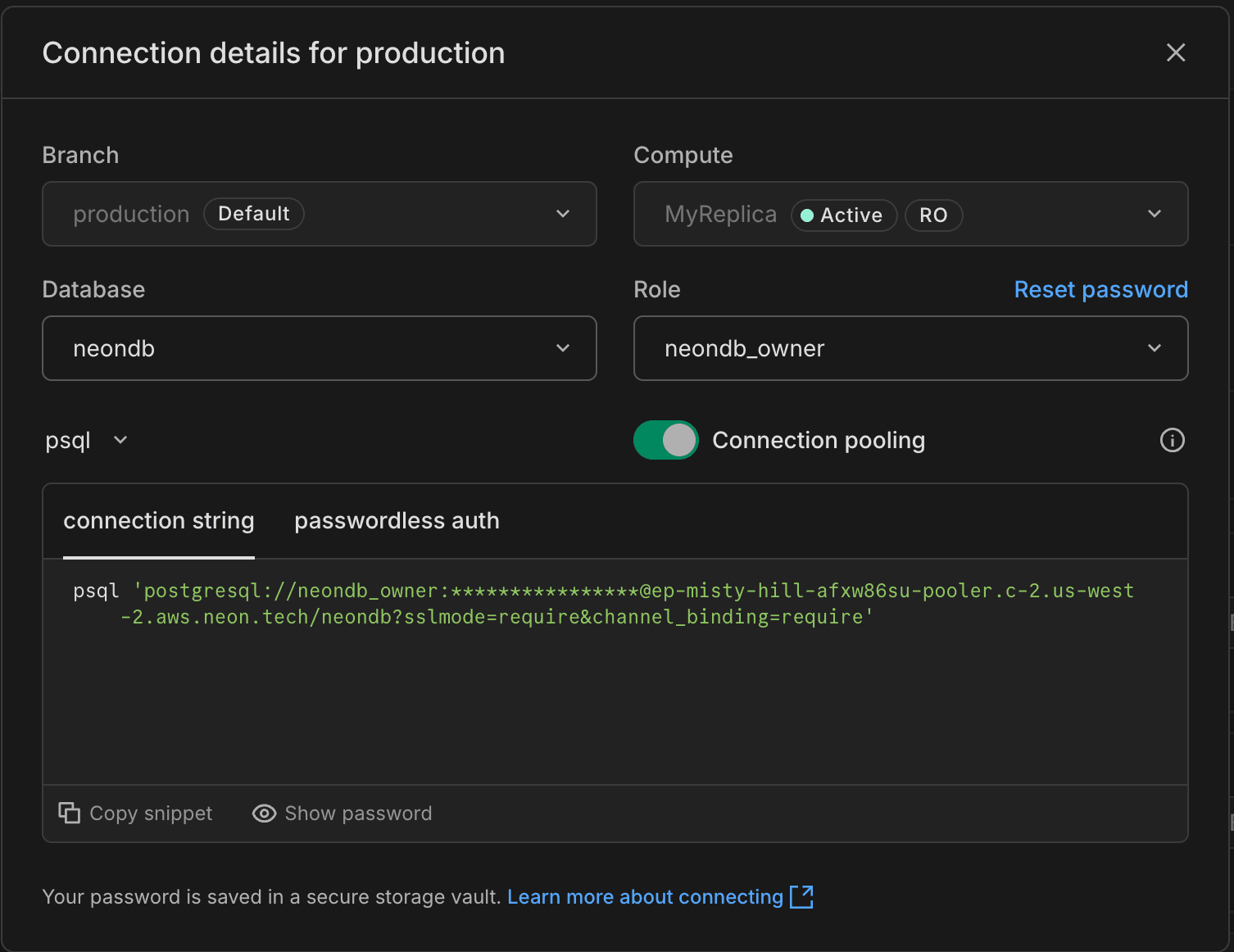
Task: Open the Compute dropdown showing MyReplica
Action: point(1155,214)
